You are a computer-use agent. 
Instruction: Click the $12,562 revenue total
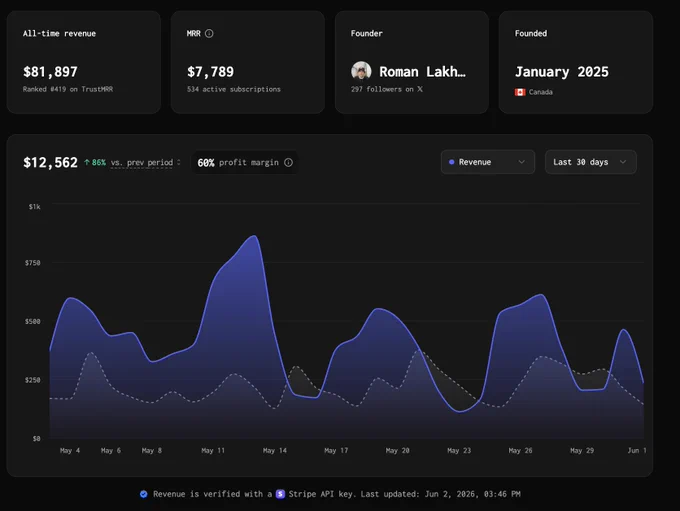(x=50, y=162)
